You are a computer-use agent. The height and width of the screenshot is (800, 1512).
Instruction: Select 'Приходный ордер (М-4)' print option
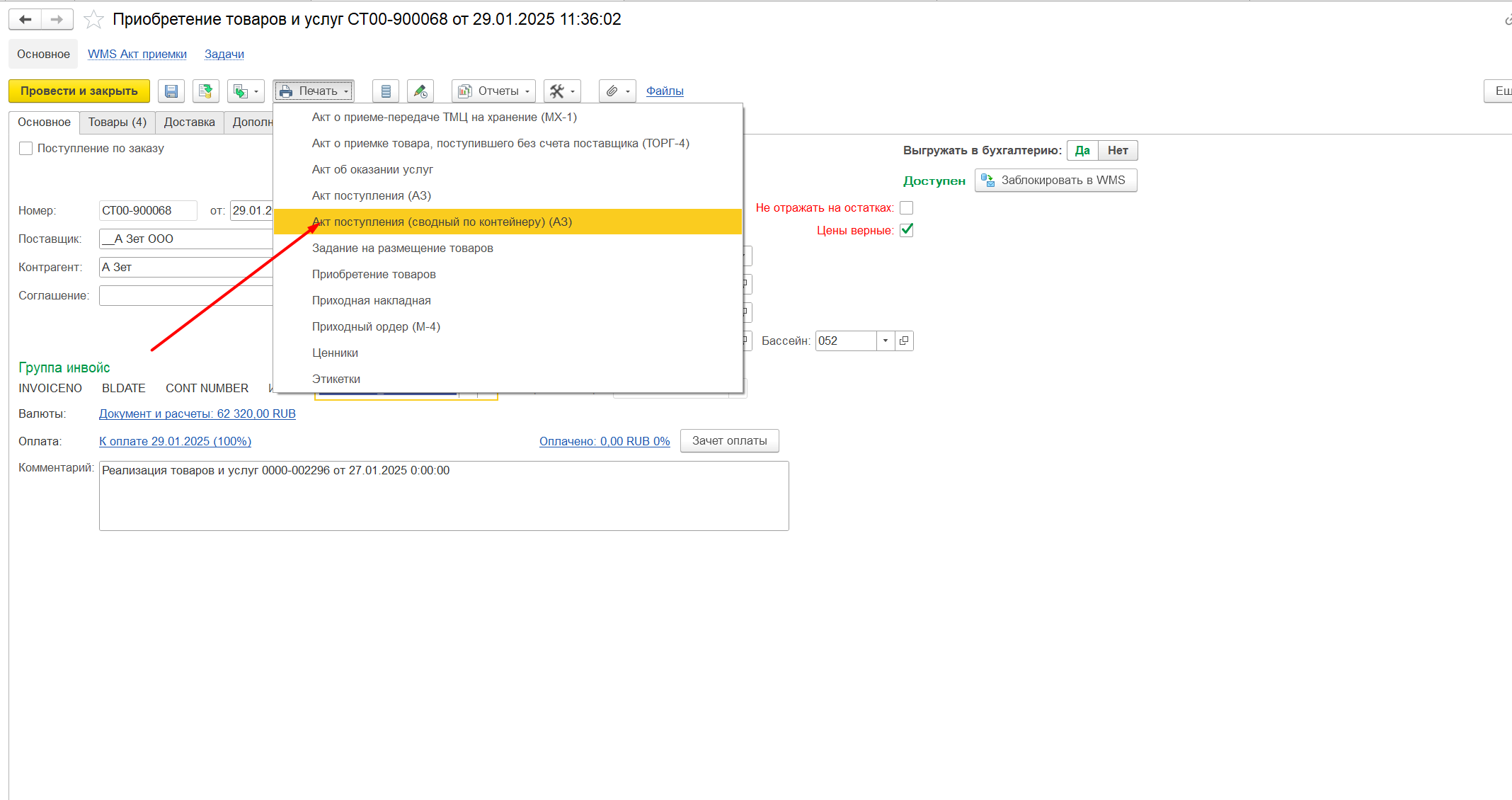pyautogui.click(x=376, y=327)
